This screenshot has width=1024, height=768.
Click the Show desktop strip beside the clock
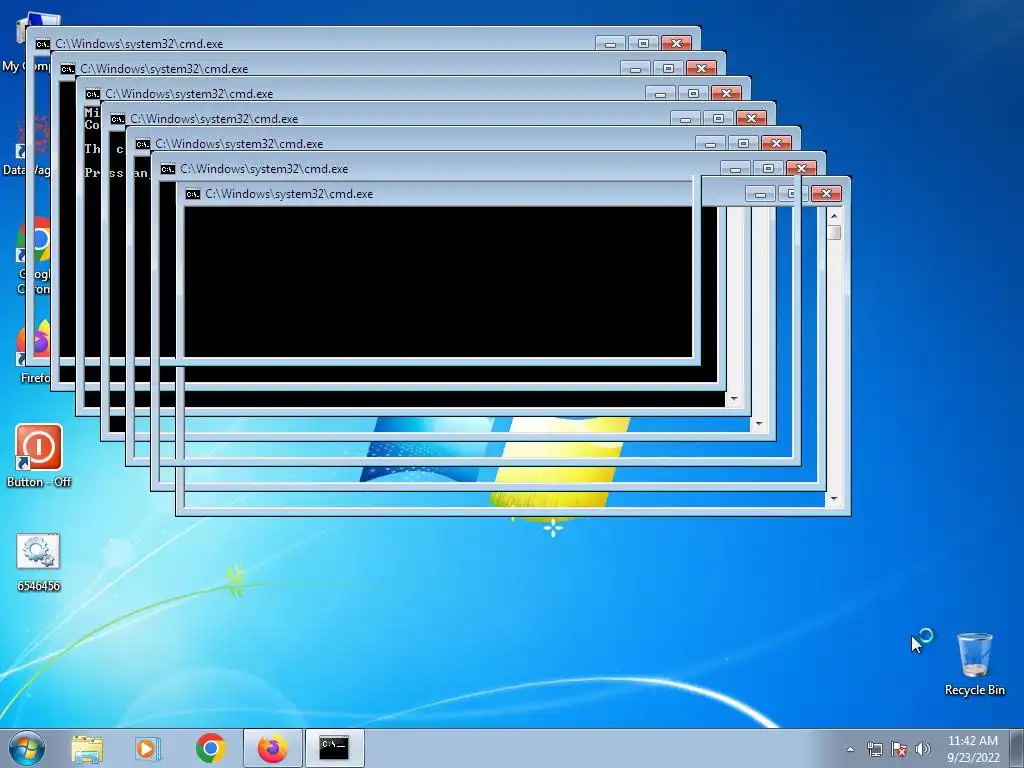pyautogui.click(x=1017, y=748)
